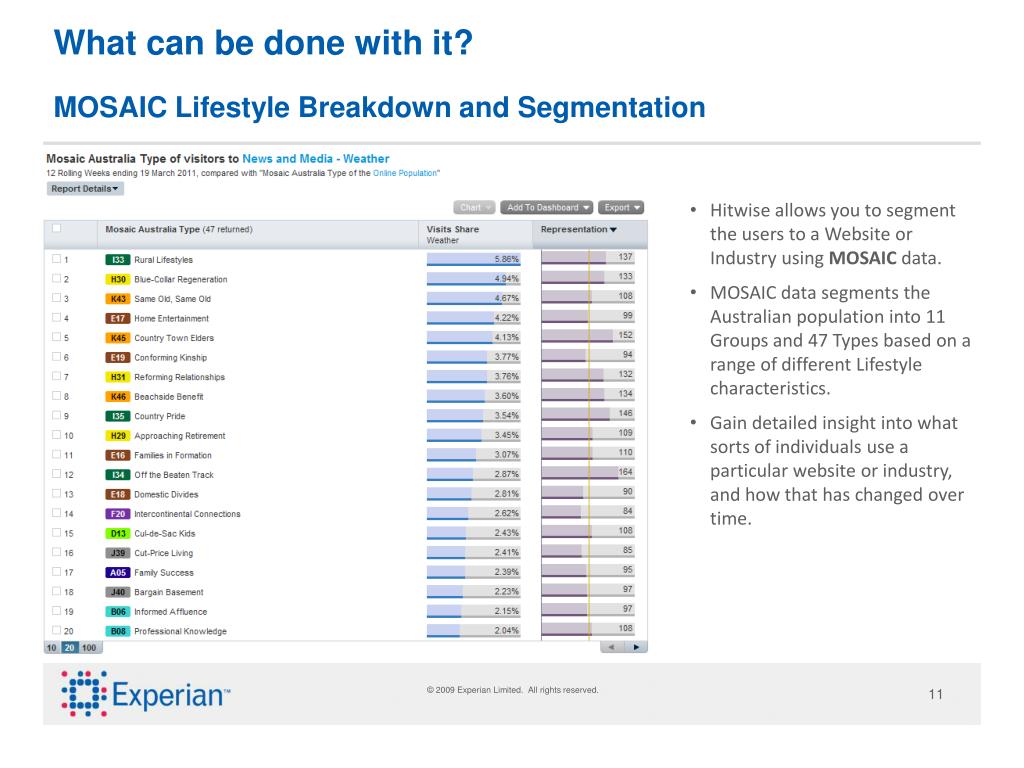Click the I35 Country Pride badge
The height and width of the screenshot is (768, 1024).
point(118,416)
